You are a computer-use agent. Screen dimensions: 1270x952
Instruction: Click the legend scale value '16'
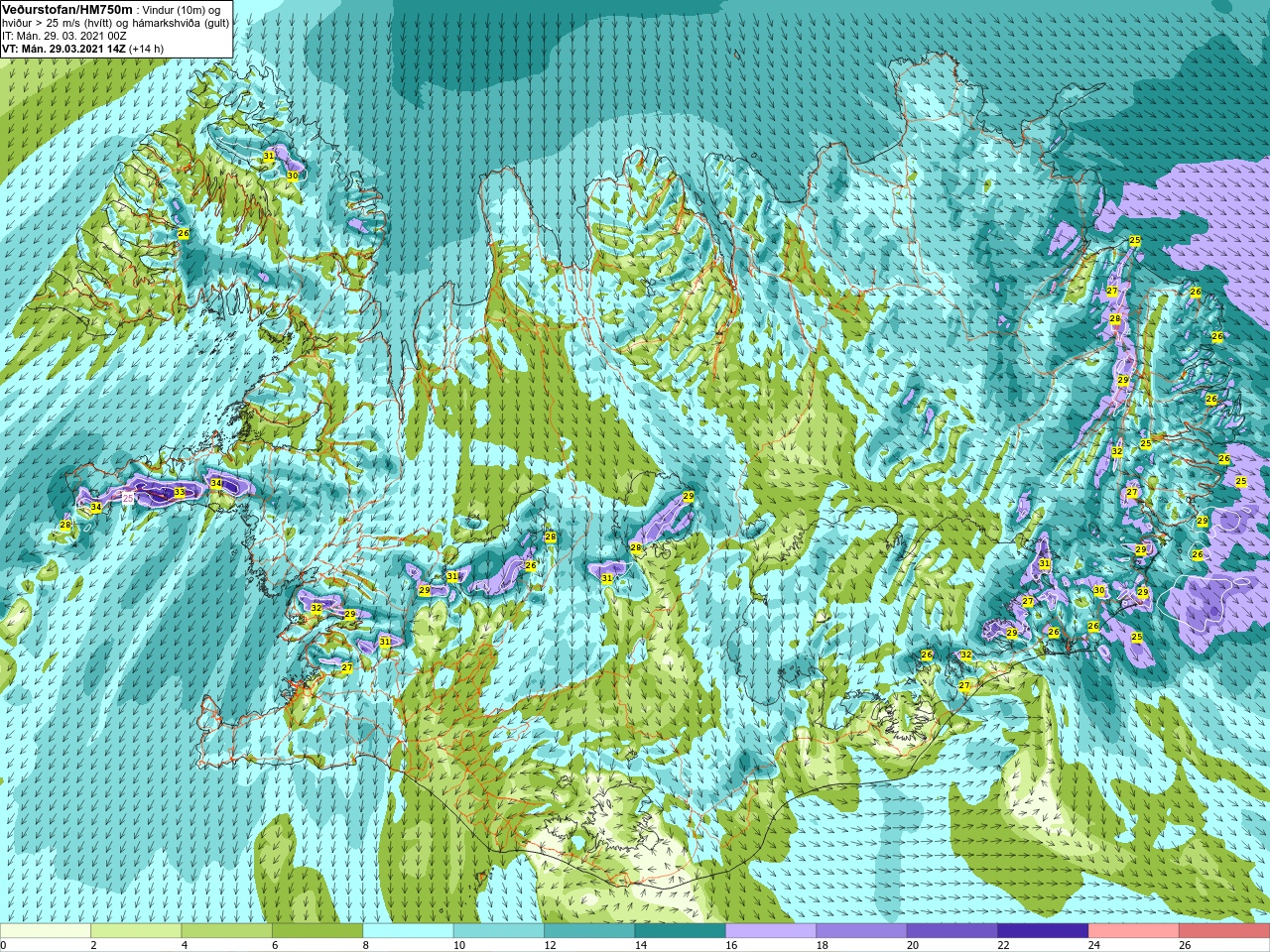731,945
